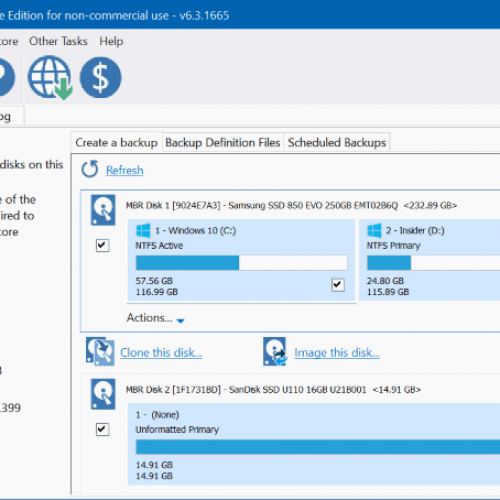Click the '57.56 GB' used size value
The height and width of the screenshot is (500, 500).
154,281
